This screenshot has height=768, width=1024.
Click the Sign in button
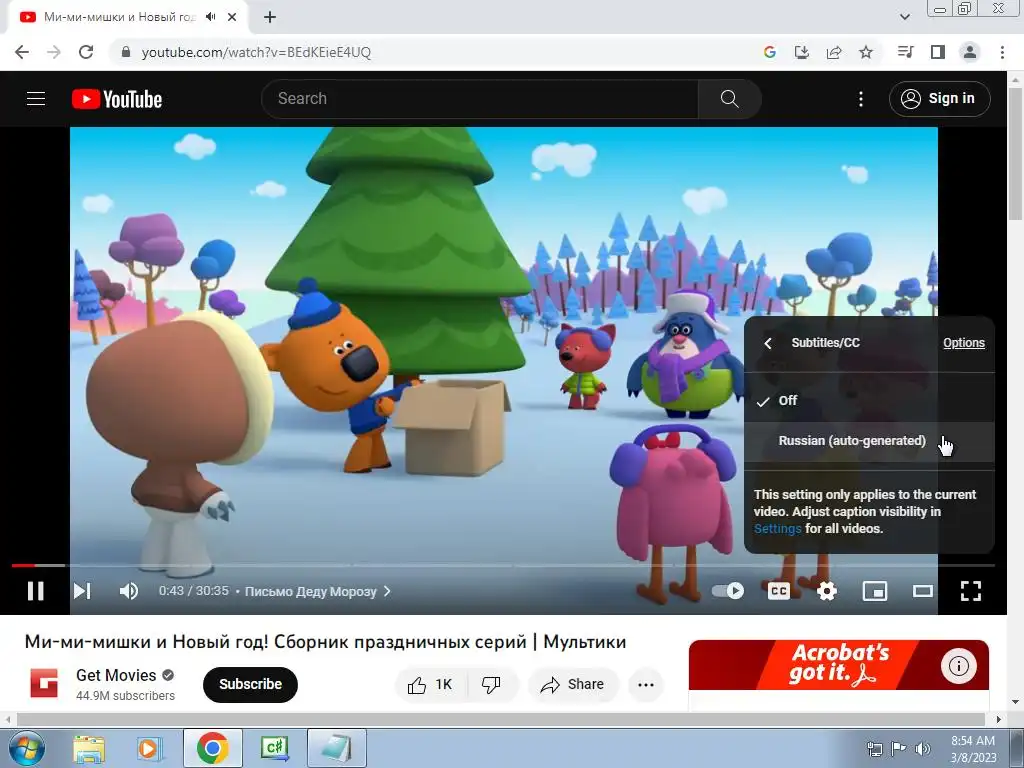click(940, 99)
